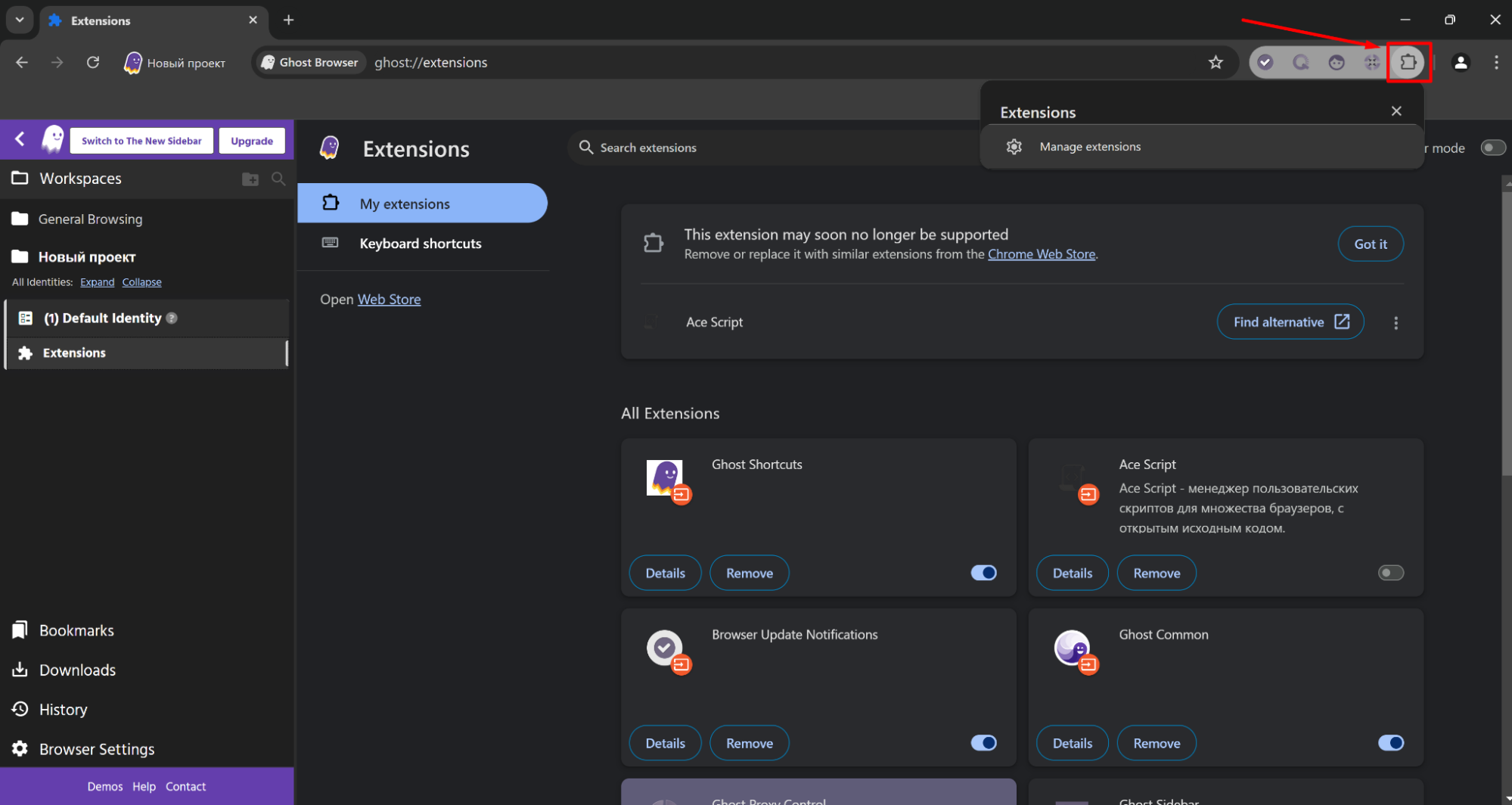
Task: Remove Browser Update Notifications extension
Action: (x=749, y=743)
